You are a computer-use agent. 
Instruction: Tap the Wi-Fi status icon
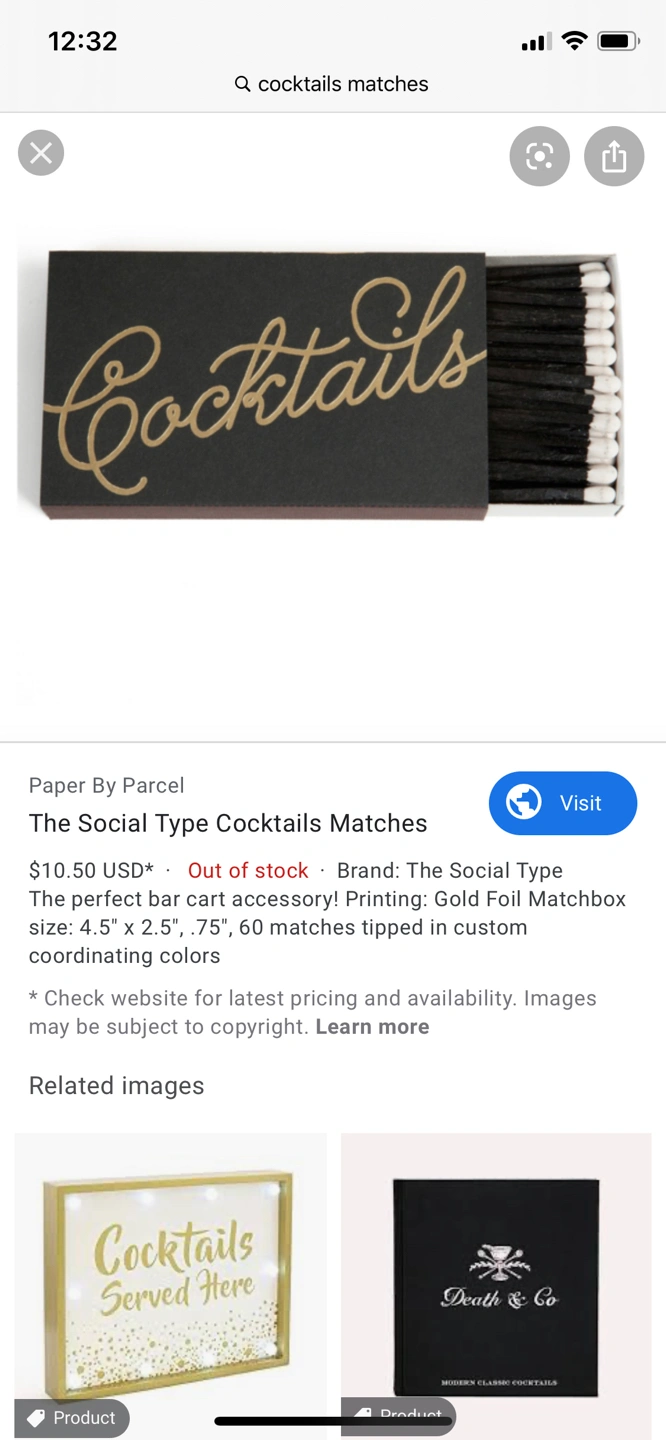pos(574,41)
